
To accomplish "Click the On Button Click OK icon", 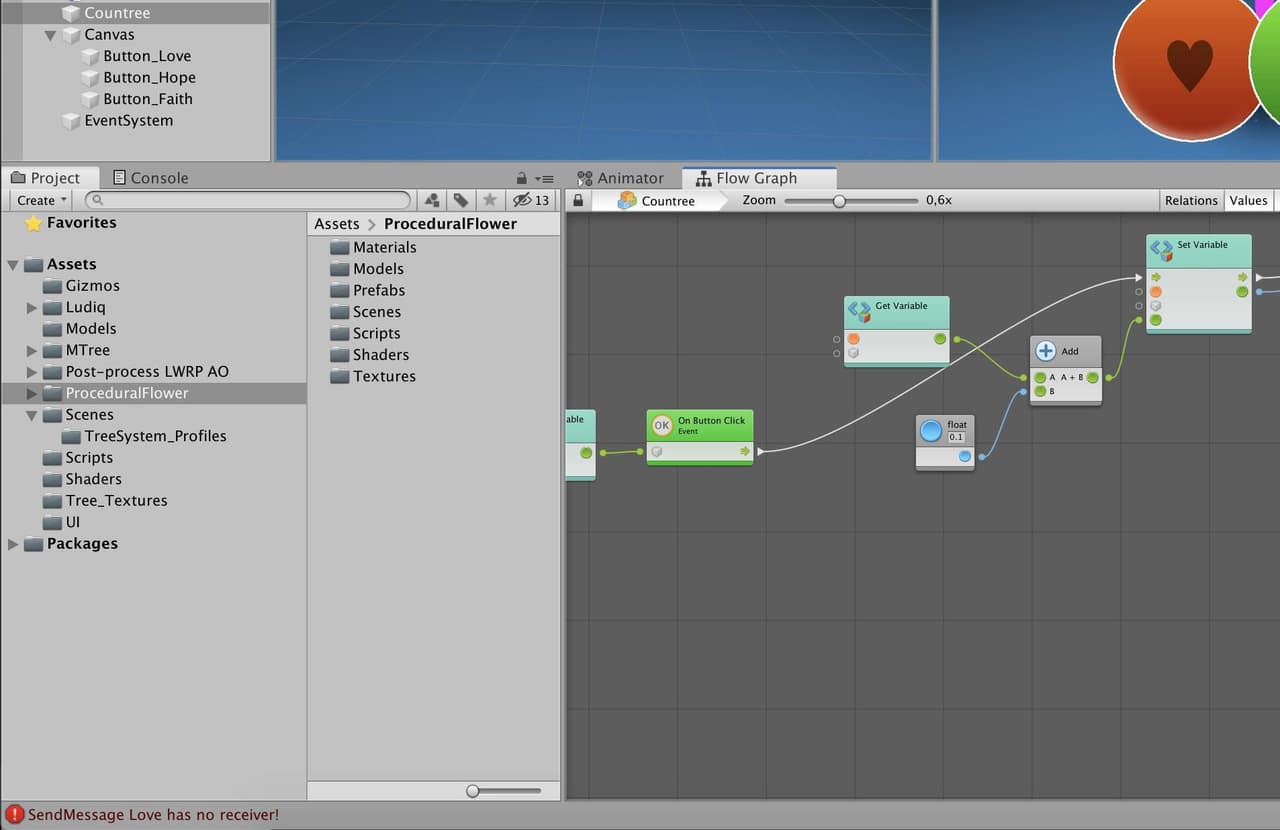I will click(661, 425).
